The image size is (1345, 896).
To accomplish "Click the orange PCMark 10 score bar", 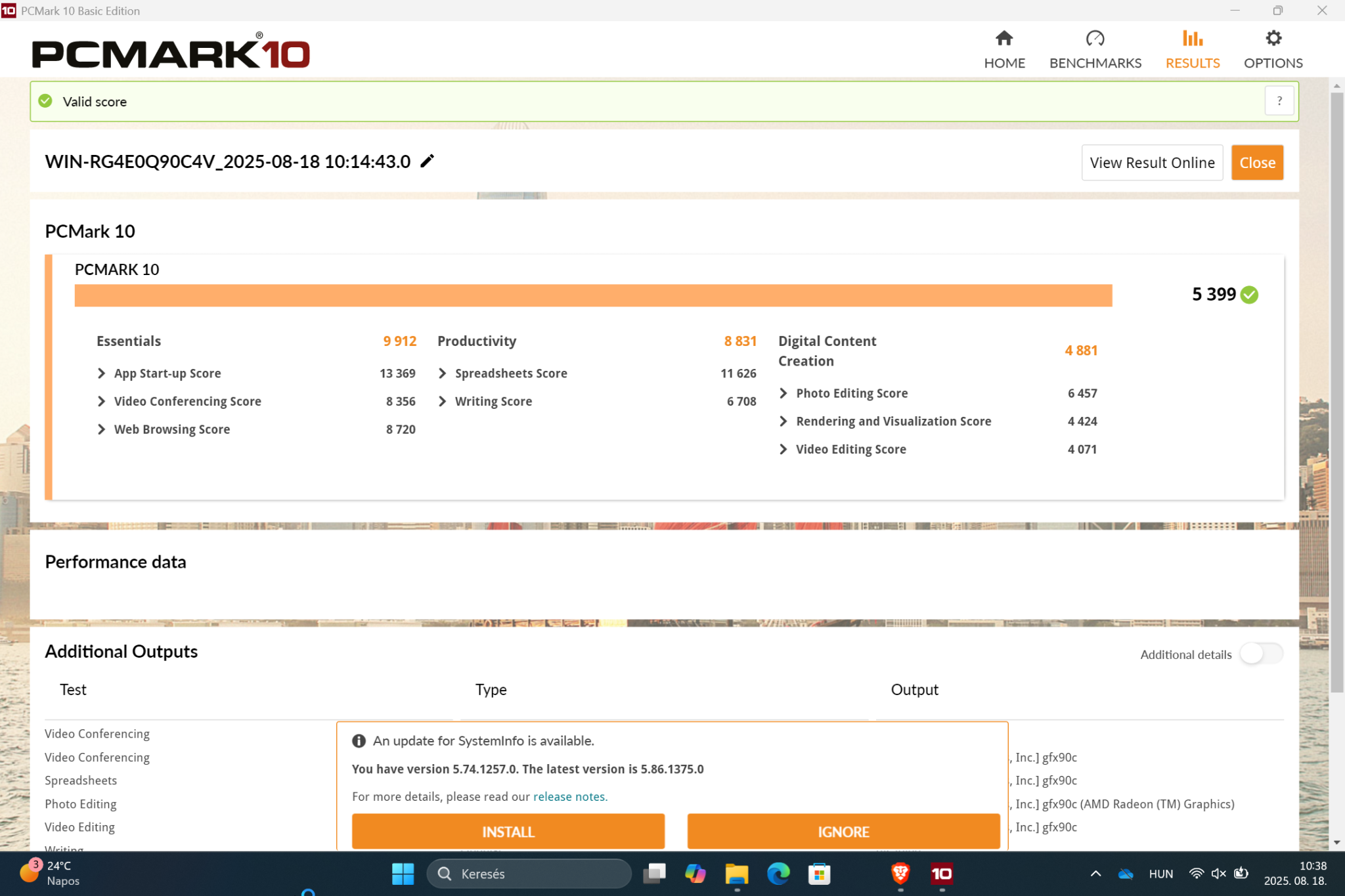I will (x=593, y=295).
